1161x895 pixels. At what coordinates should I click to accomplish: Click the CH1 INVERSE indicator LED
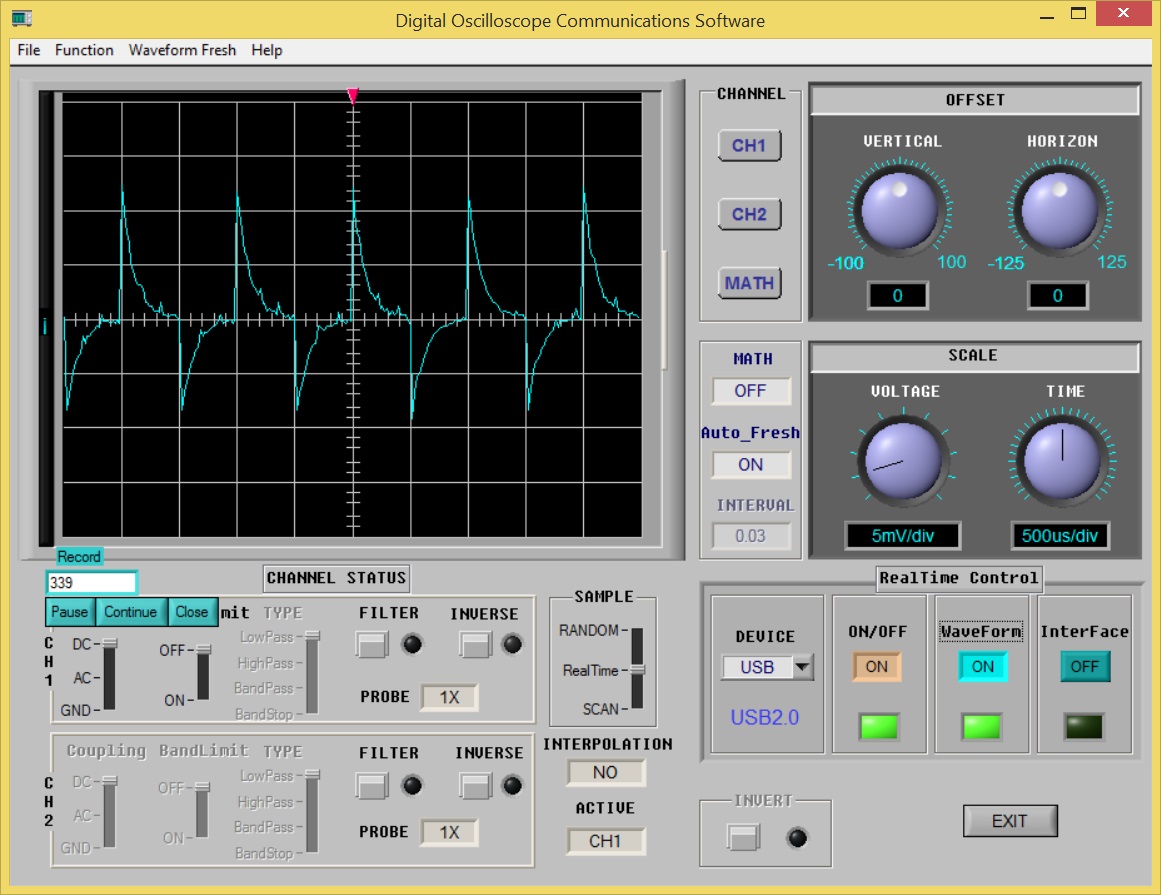tap(512, 644)
